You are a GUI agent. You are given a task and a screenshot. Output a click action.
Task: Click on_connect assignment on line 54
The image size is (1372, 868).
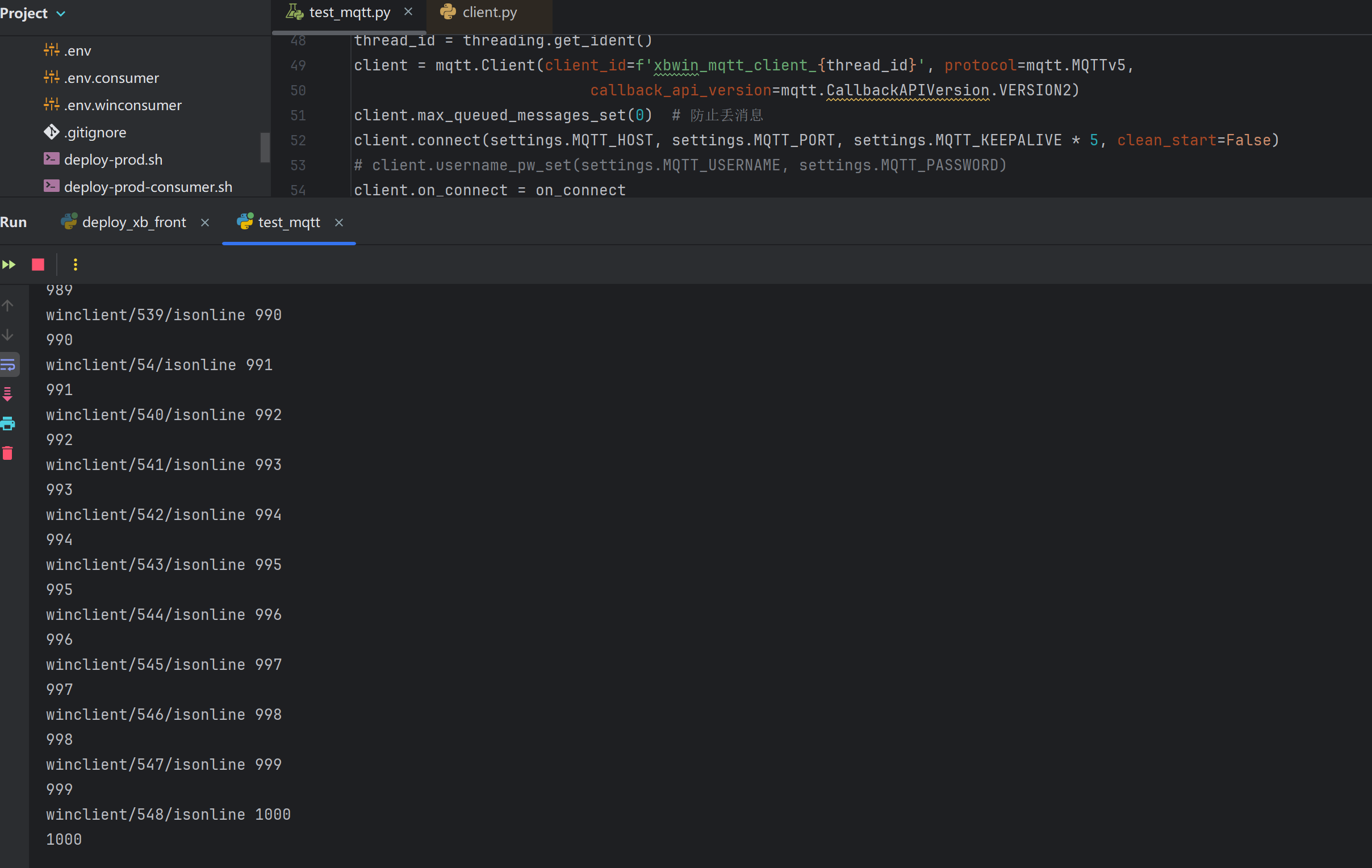point(490,190)
